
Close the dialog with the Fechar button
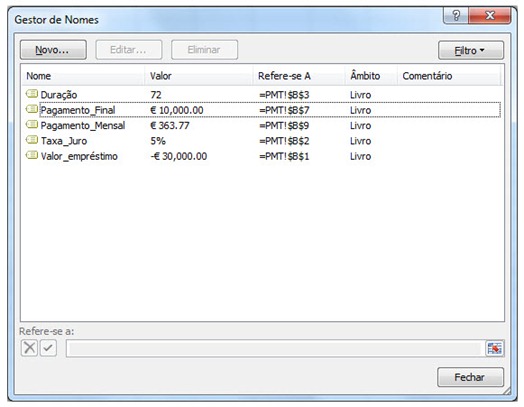[x=470, y=377]
